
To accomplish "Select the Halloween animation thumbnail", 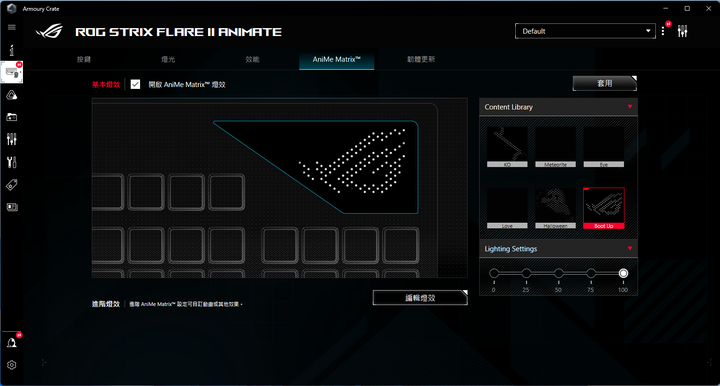I will tap(555, 208).
